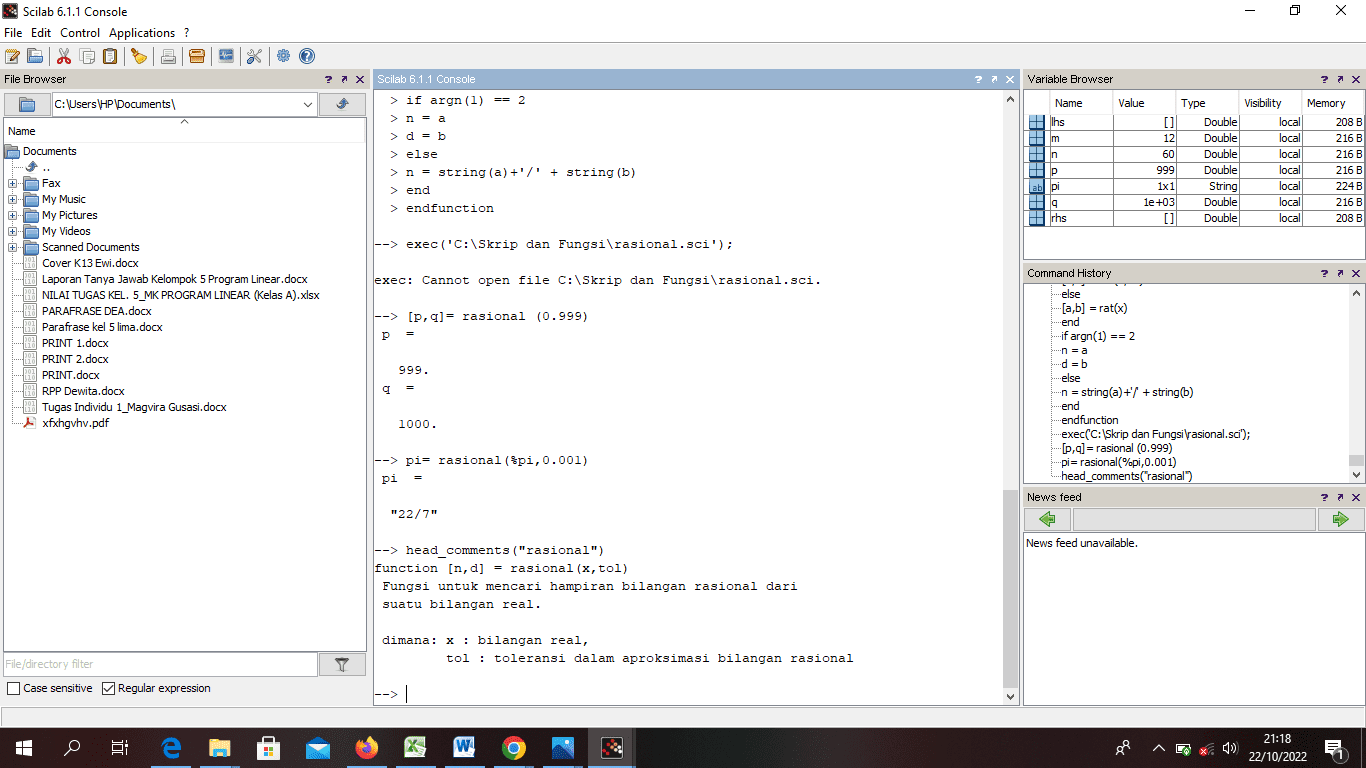Viewport: 1366px width, 768px height.
Task: Click Command History vertical scrollbar
Action: coord(1356,461)
